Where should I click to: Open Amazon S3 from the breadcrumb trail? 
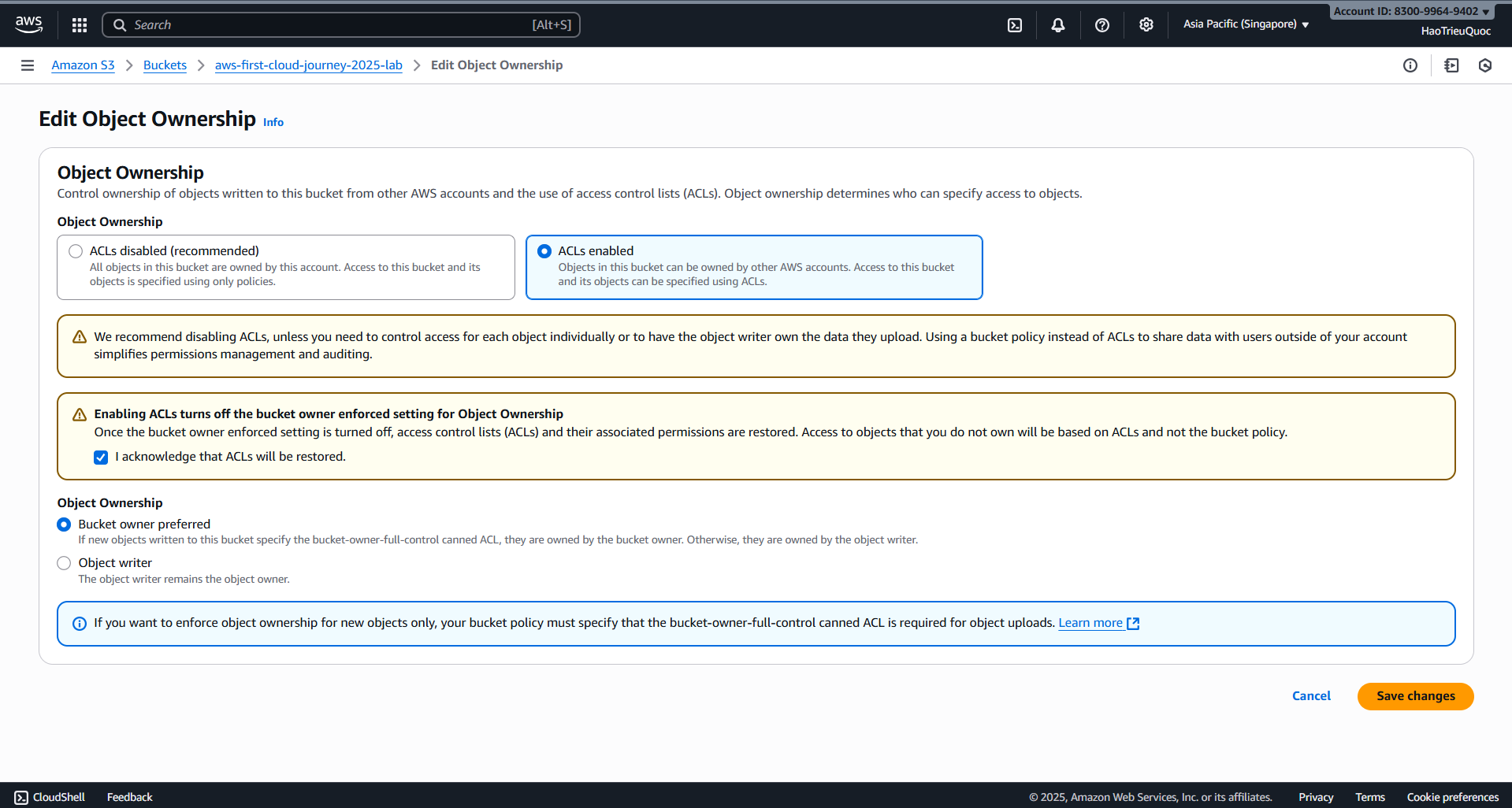pos(83,65)
